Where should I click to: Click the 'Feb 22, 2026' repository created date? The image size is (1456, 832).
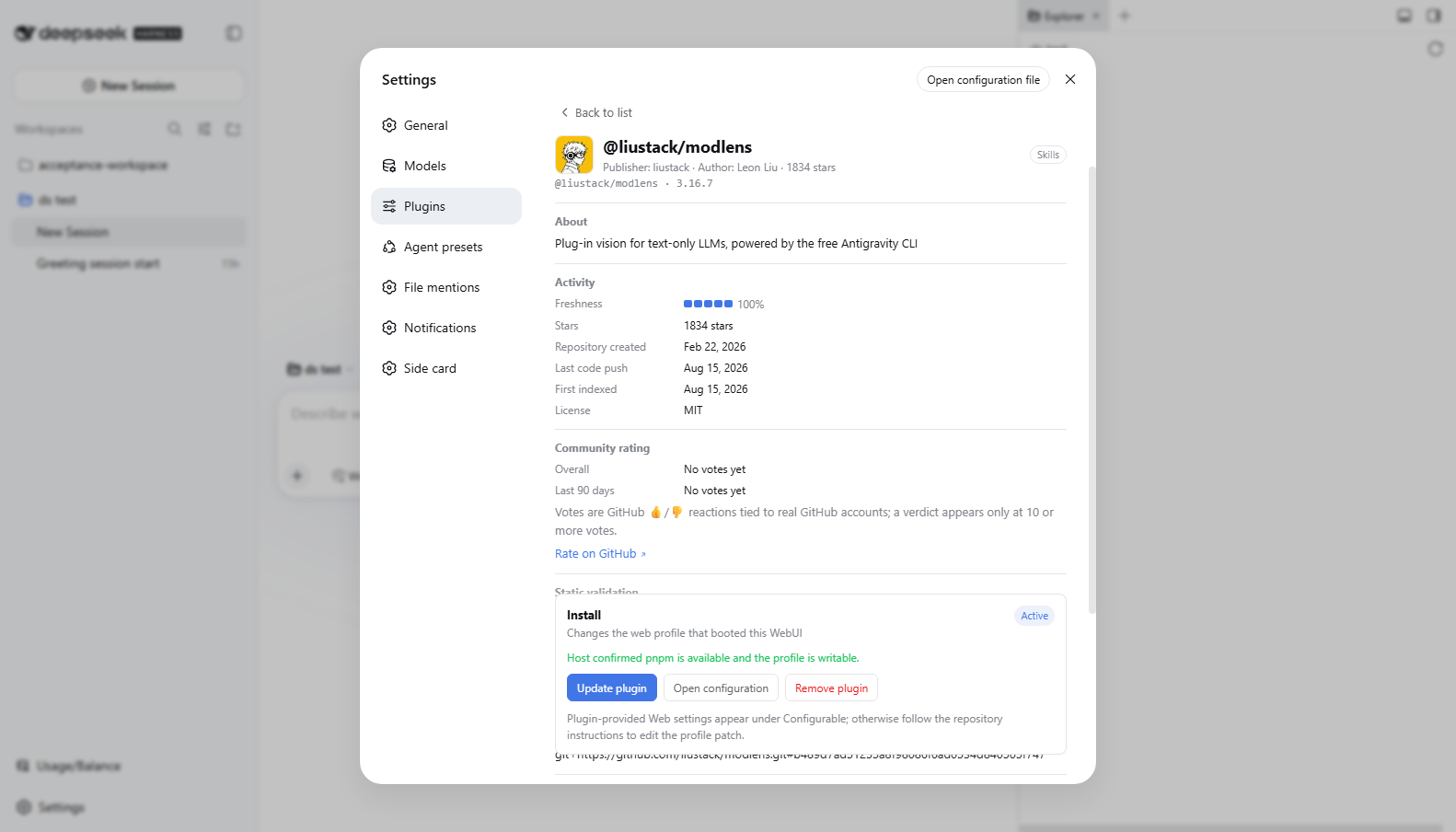(x=714, y=347)
